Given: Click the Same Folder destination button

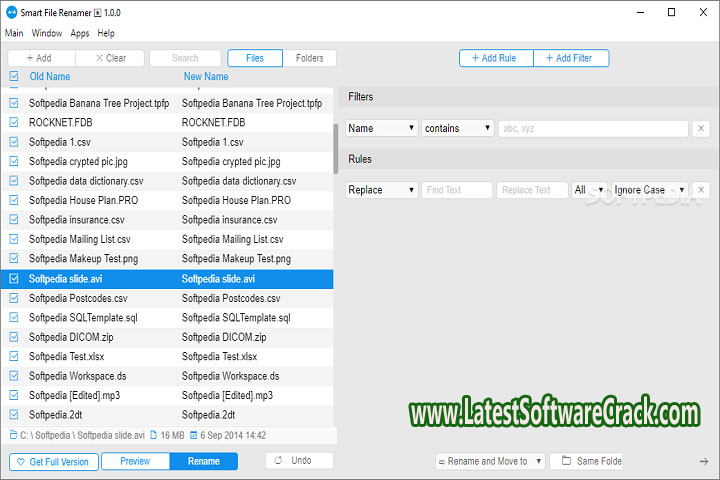Looking at the screenshot, I should (586, 461).
